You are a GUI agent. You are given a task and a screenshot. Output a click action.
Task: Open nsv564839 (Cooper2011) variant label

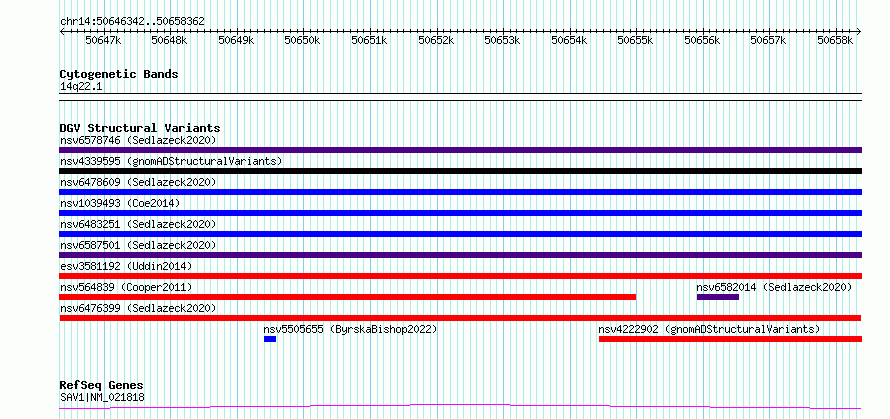pyautogui.click(x=126, y=287)
